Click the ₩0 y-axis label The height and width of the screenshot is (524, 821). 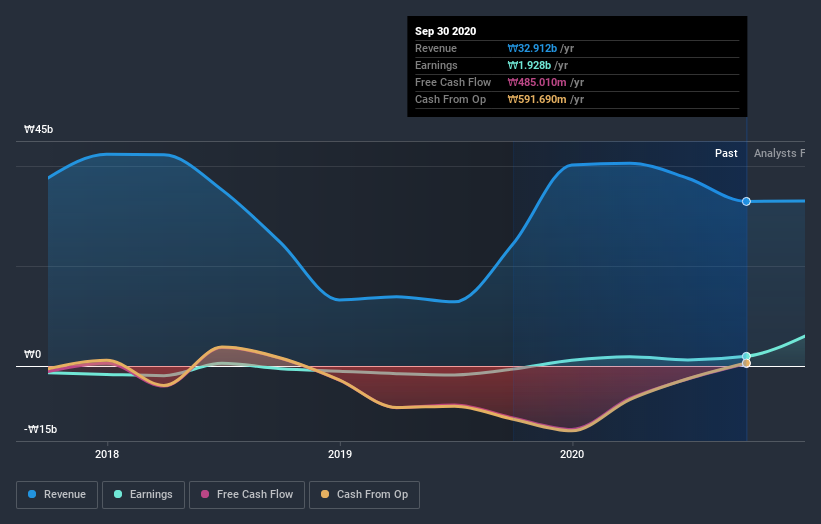pyautogui.click(x=32, y=354)
